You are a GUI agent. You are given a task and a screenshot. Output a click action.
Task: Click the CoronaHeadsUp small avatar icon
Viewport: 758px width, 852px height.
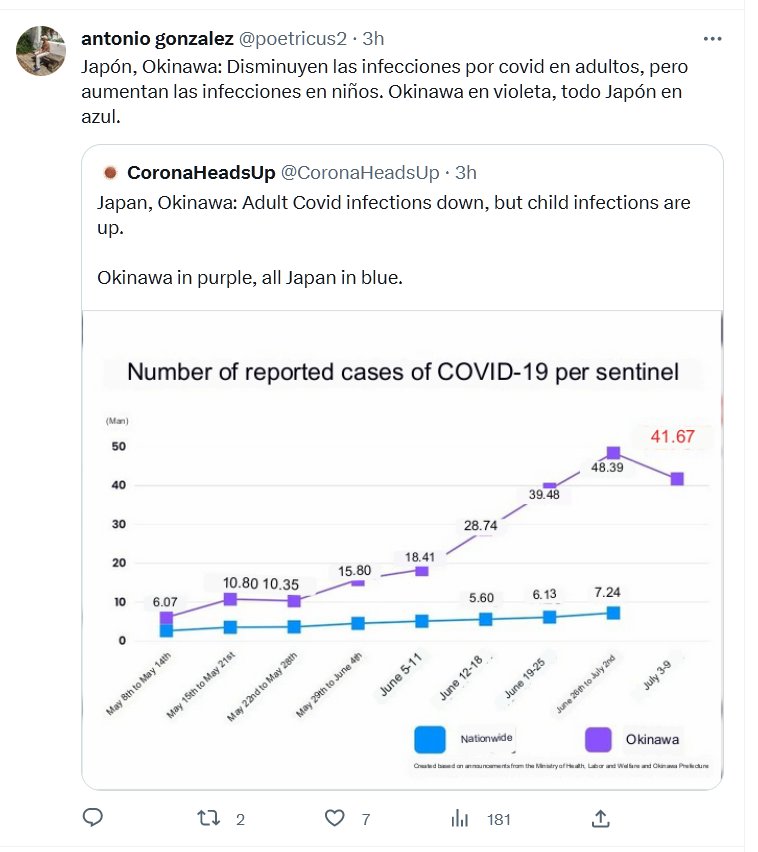click(110, 173)
